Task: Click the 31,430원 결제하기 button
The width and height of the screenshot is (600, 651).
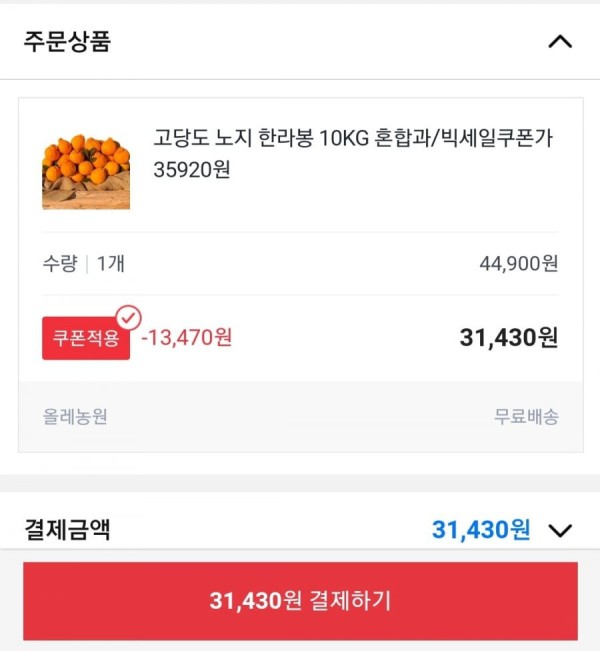Action: pyautogui.click(x=300, y=601)
